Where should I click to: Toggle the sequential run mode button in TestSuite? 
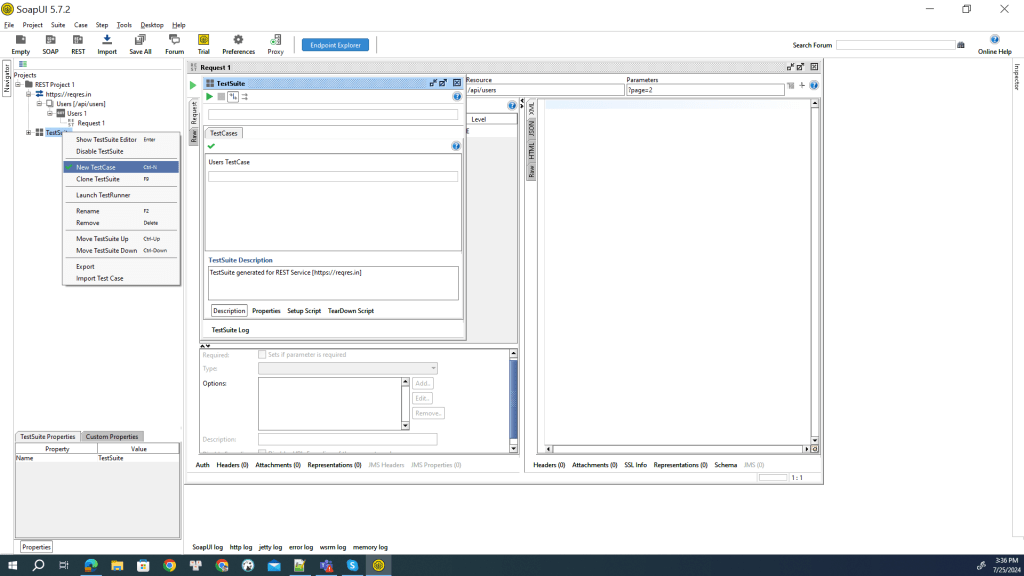pyautogui.click(x=233, y=97)
